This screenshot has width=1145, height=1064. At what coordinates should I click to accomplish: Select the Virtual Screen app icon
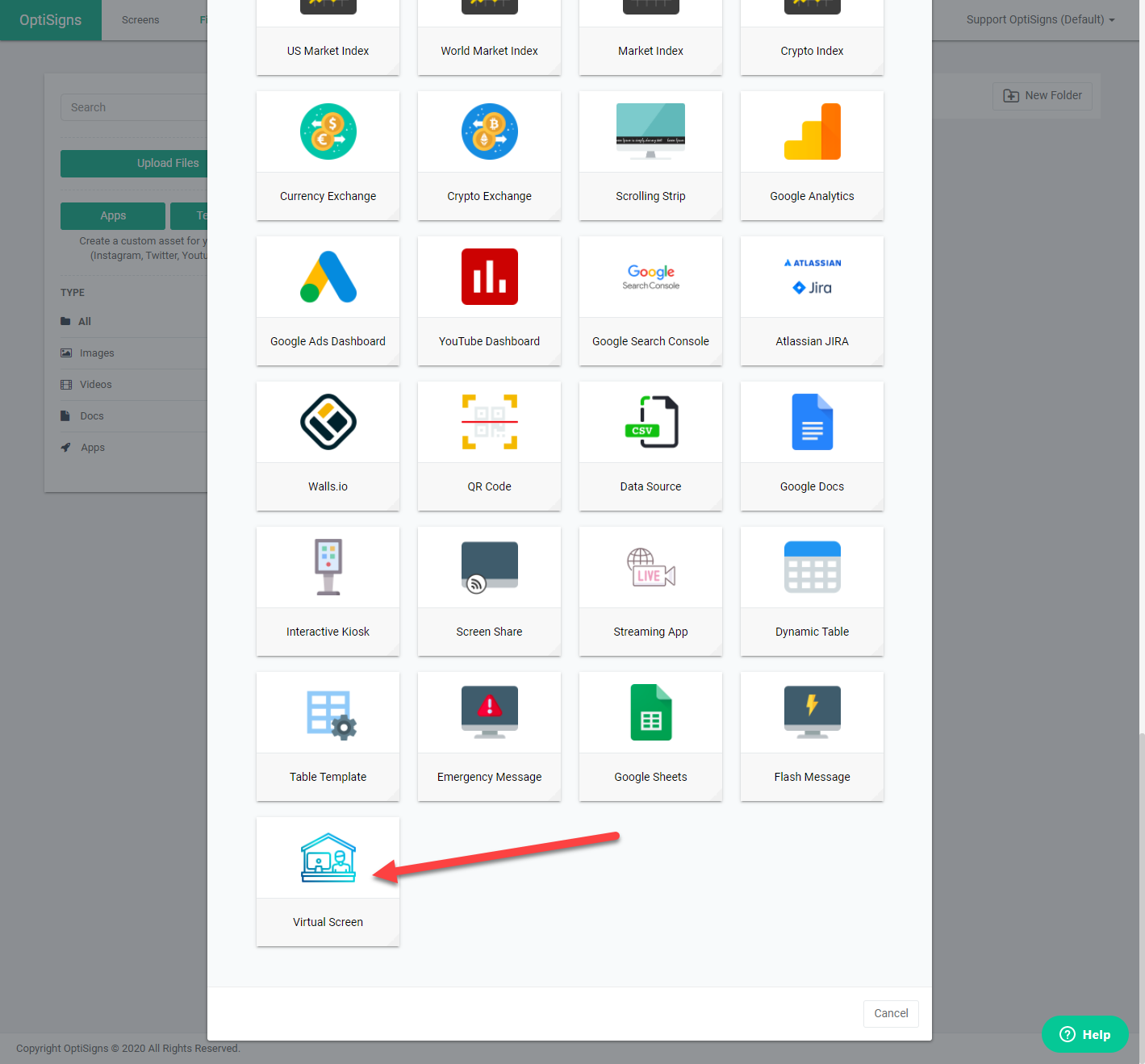[328, 857]
